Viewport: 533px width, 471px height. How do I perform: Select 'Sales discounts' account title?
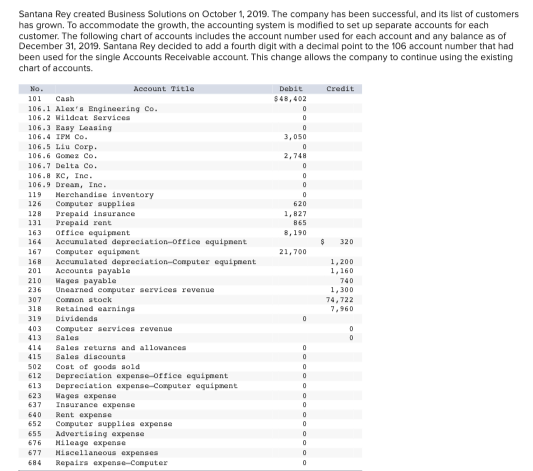tap(90, 357)
